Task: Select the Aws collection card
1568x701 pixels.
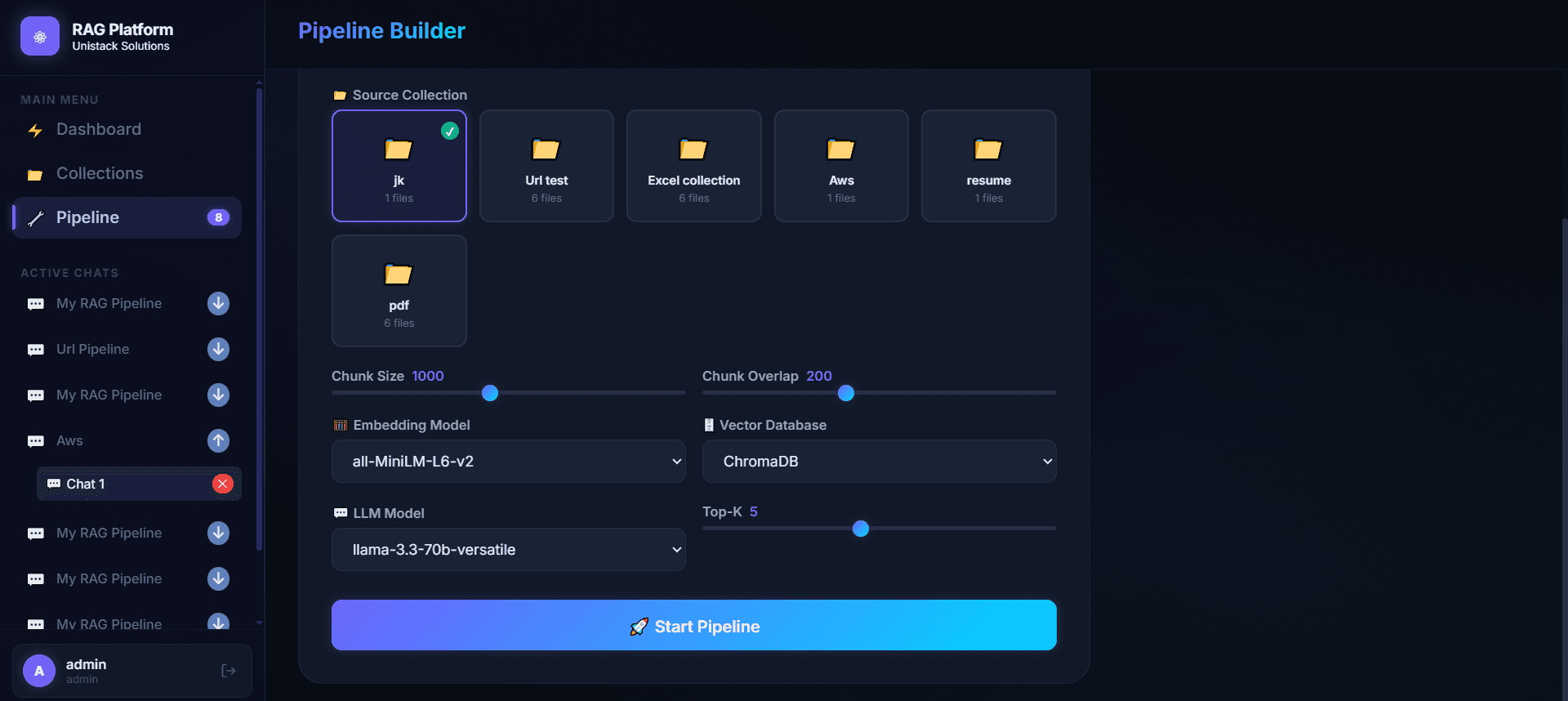Action: [x=841, y=166]
